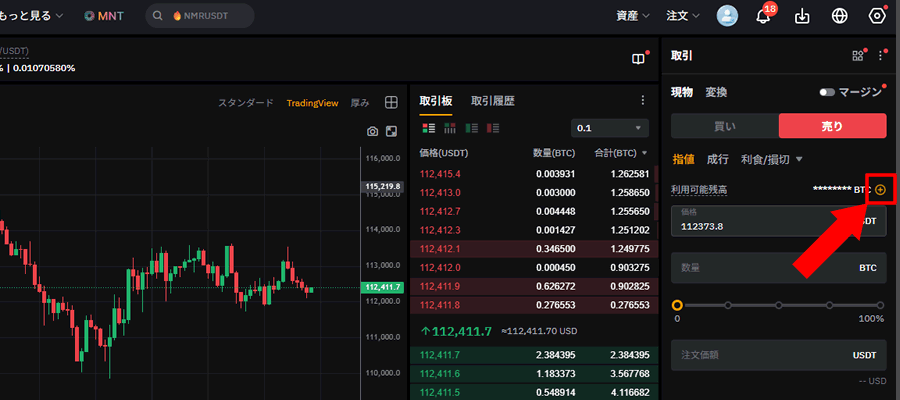900x400 pixels.
Task: Toggle the マージン margin switch
Action: pyautogui.click(x=827, y=92)
